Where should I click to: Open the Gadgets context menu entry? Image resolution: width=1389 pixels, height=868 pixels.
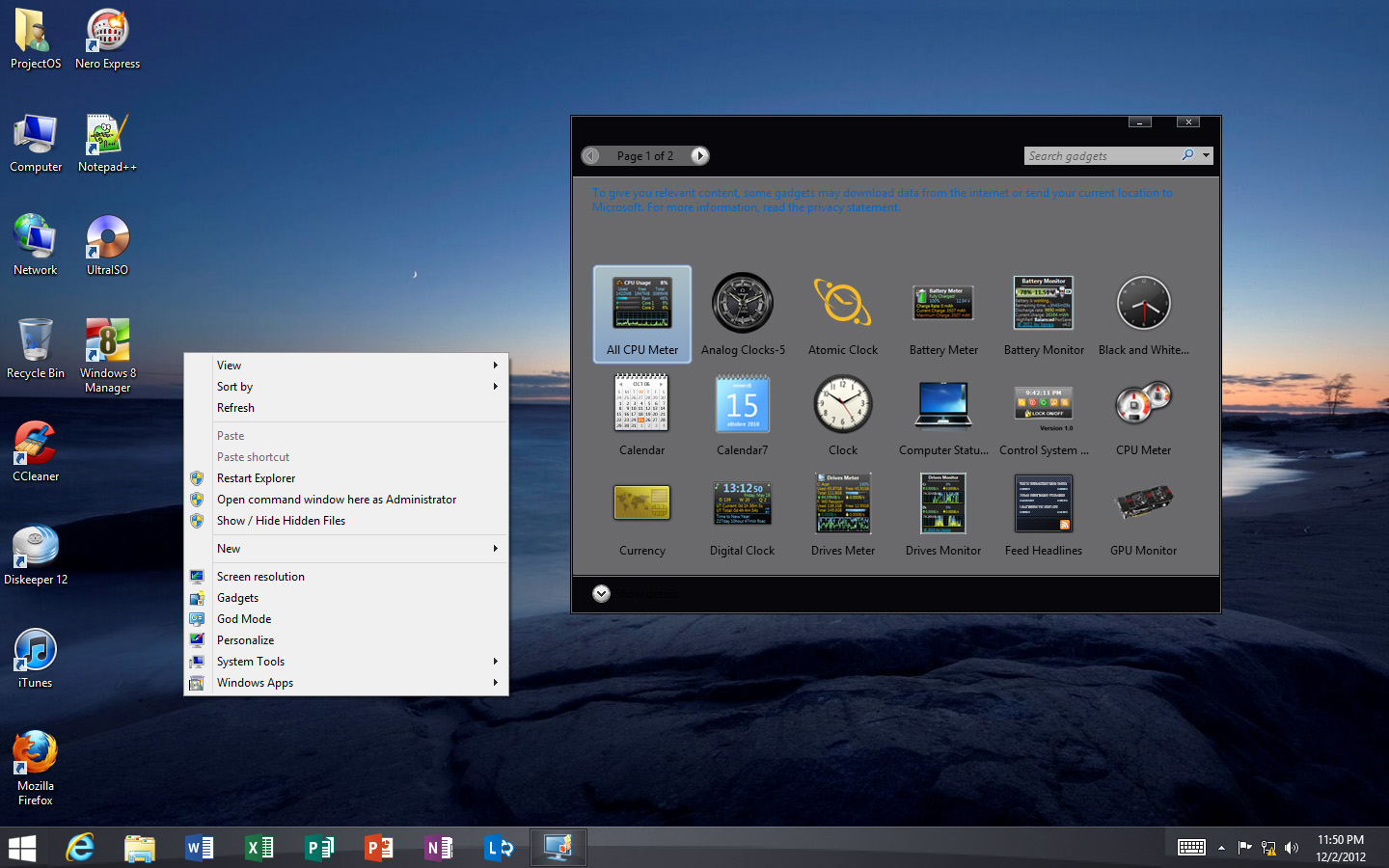coord(237,597)
